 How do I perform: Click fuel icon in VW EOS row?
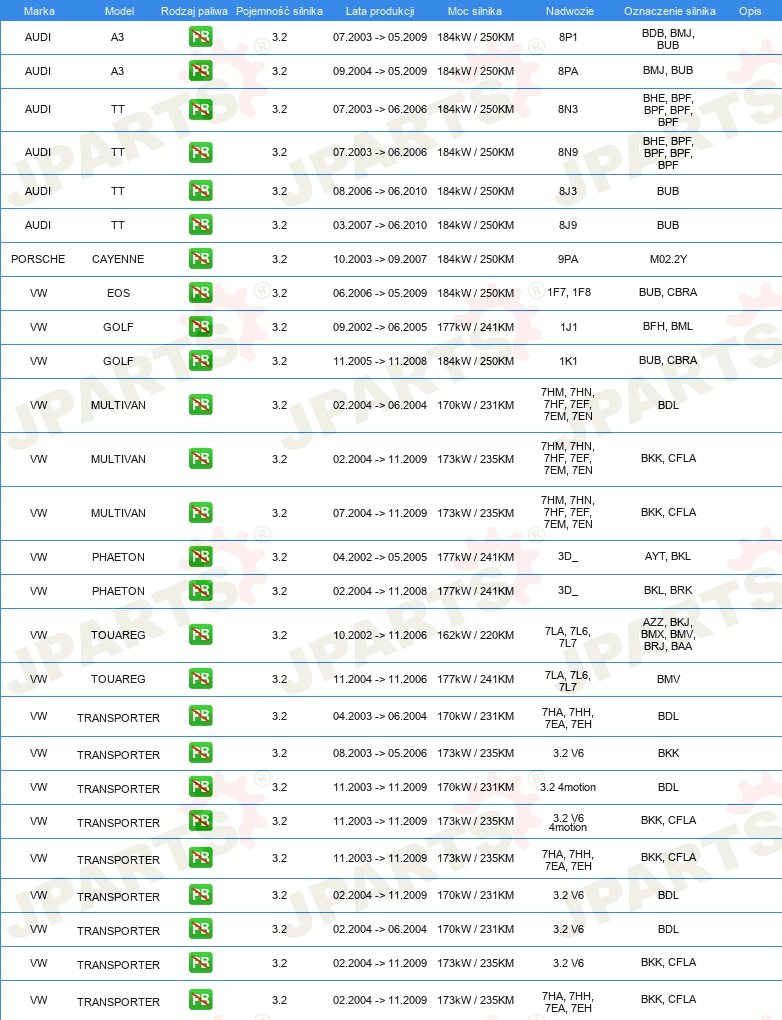pos(200,293)
